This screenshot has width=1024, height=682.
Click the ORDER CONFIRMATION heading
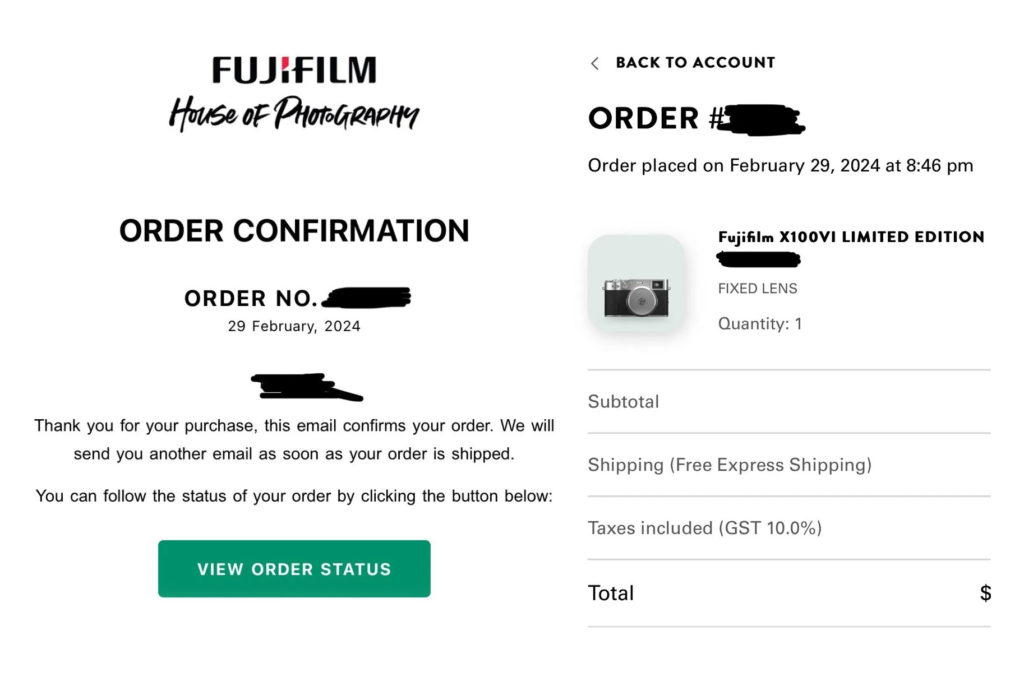click(x=294, y=231)
